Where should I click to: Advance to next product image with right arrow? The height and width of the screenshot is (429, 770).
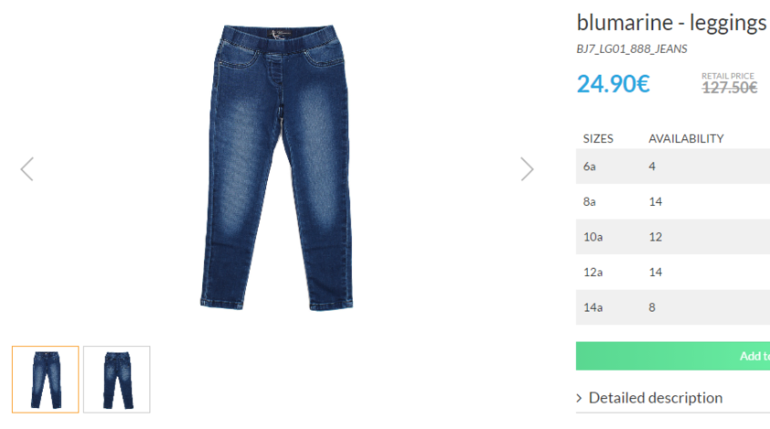[527, 169]
